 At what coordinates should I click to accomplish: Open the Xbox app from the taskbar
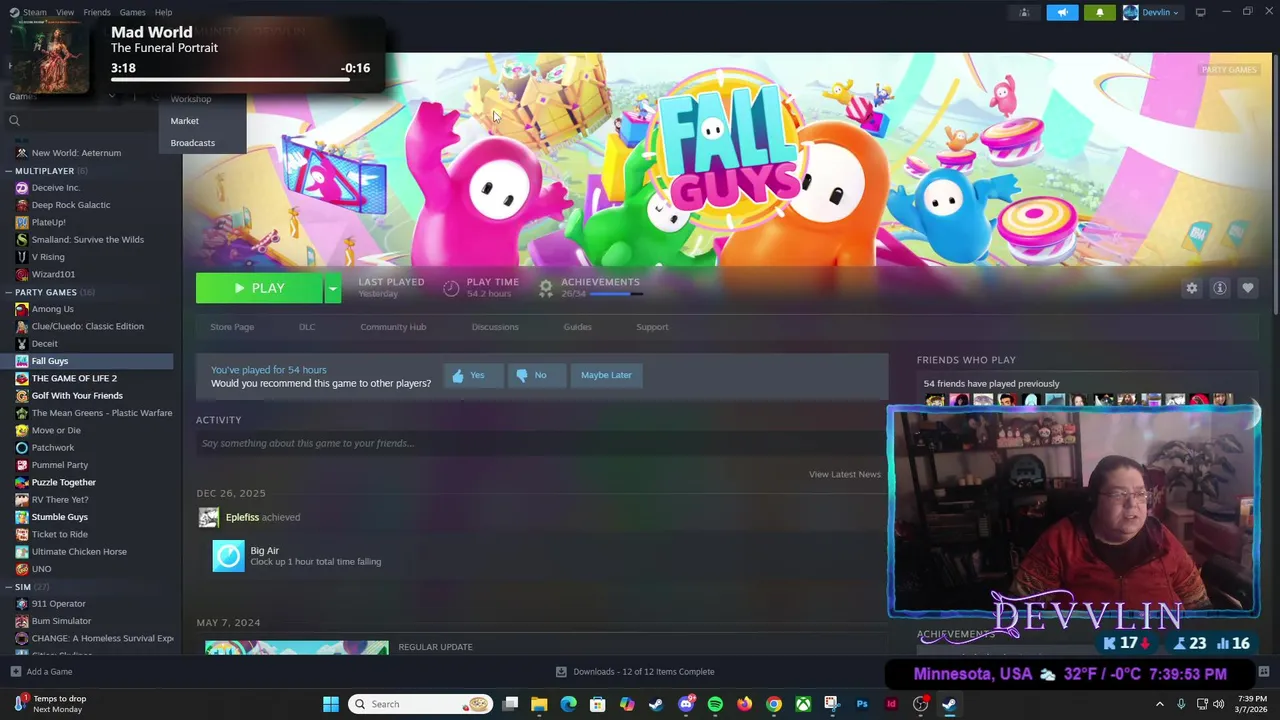click(803, 704)
